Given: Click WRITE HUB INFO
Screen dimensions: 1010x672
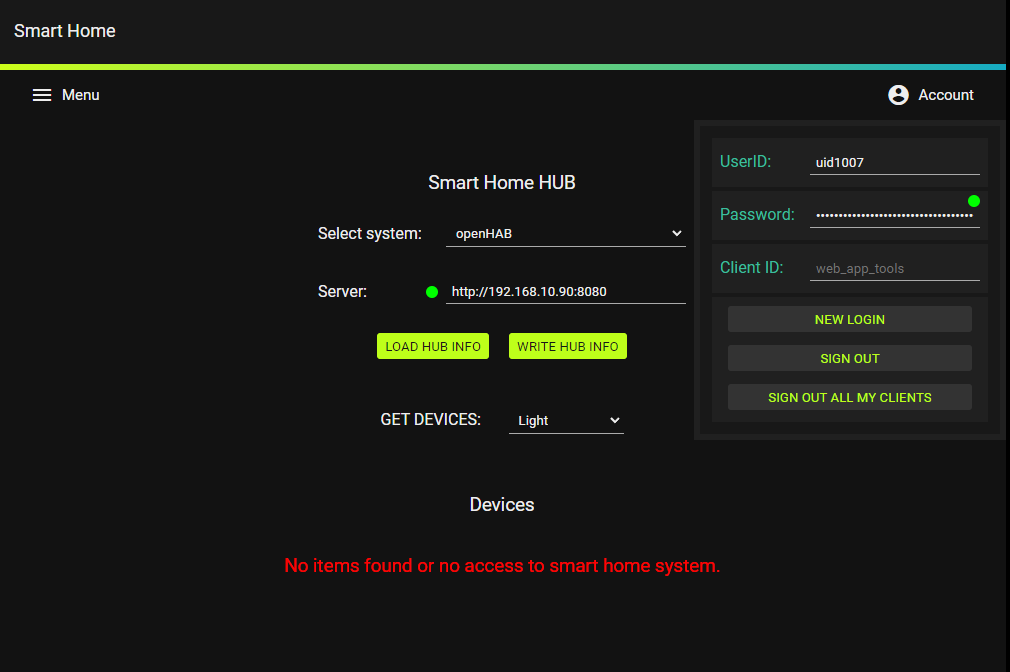Looking at the screenshot, I should coord(567,345).
